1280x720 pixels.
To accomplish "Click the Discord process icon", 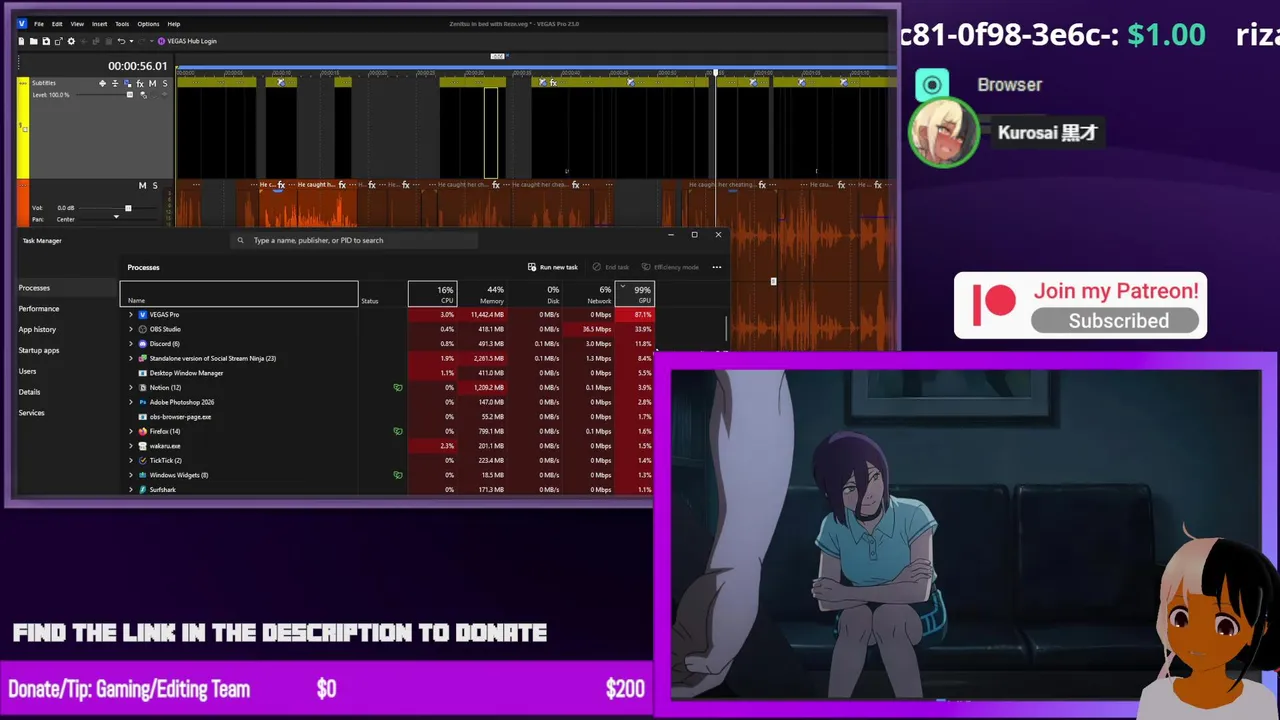I will pos(143,343).
